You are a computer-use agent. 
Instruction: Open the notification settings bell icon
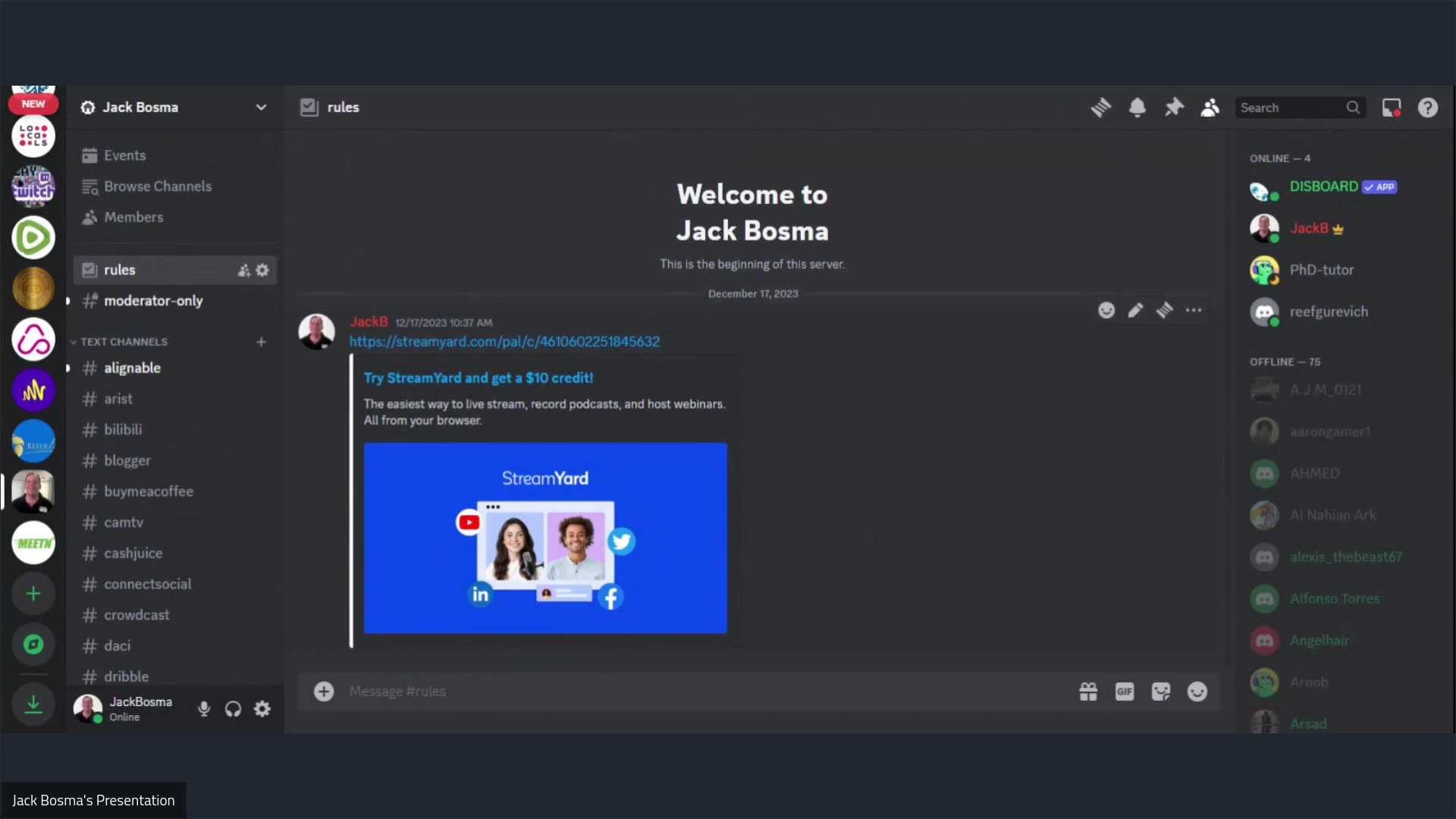(x=1137, y=107)
